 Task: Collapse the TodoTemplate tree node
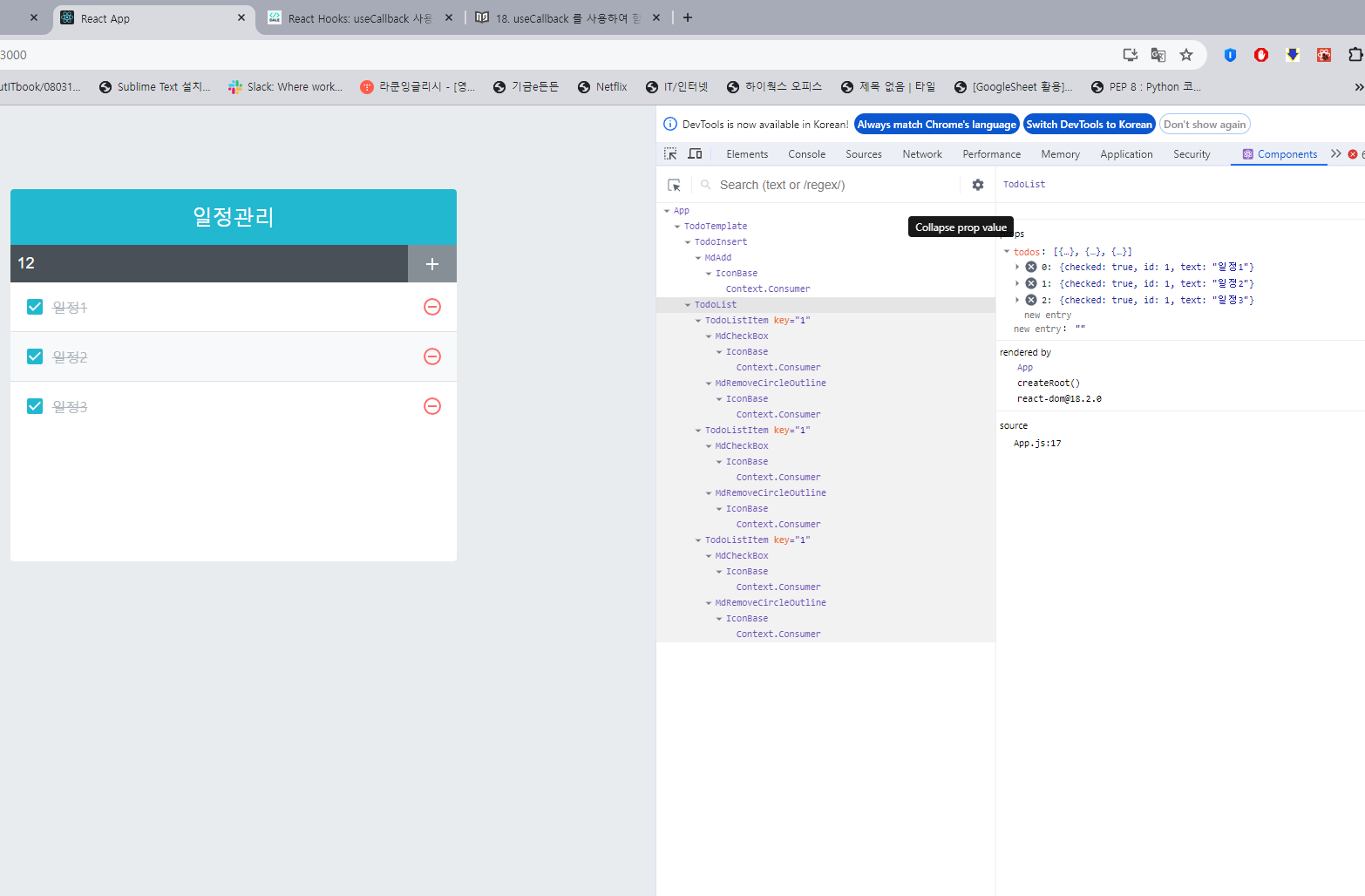(x=677, y=227)
